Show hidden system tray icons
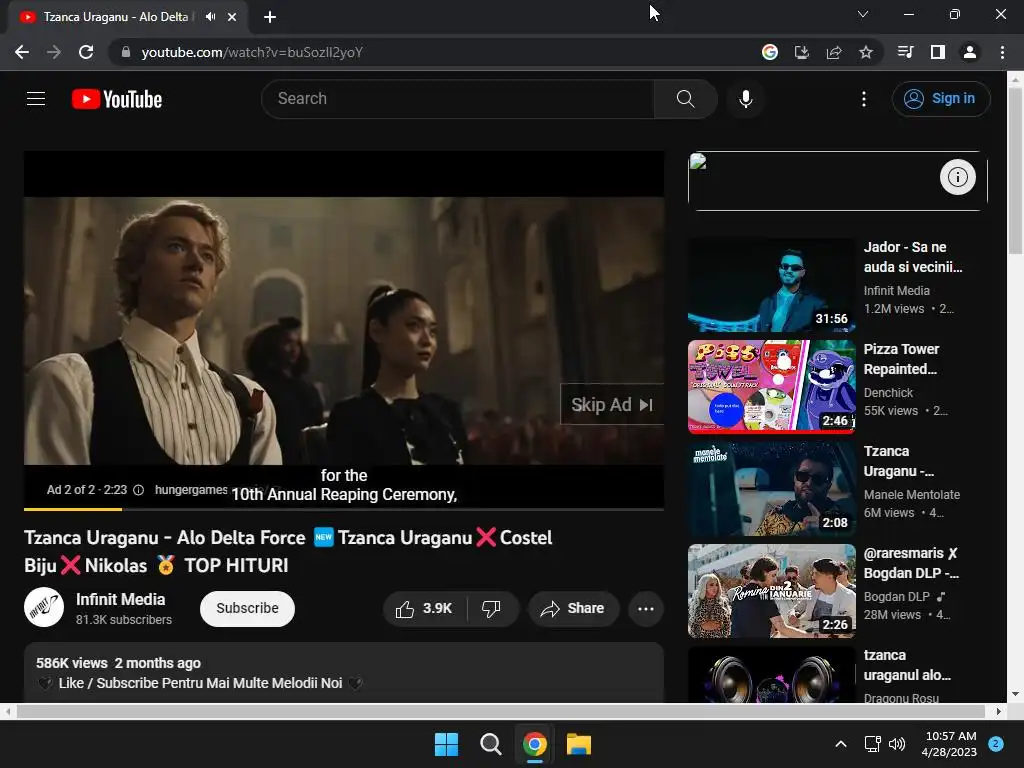 tap(840, 744)
